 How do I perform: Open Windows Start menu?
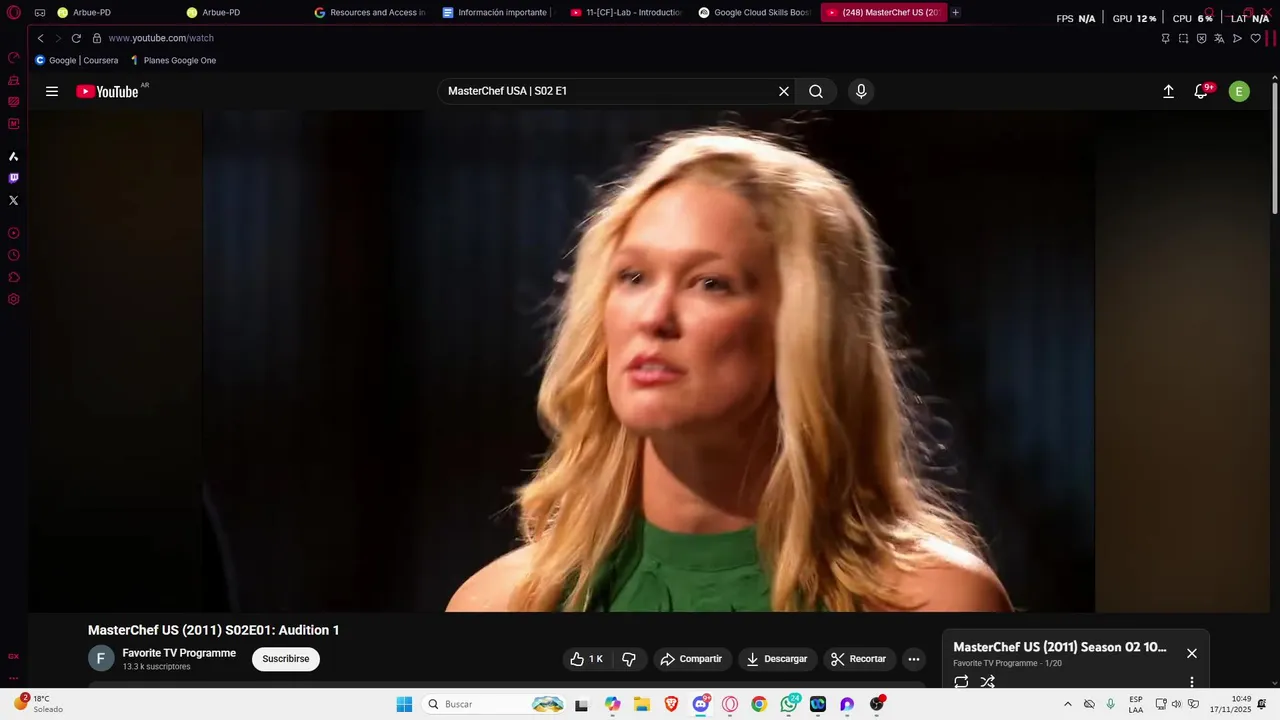(x=404, y=704)
